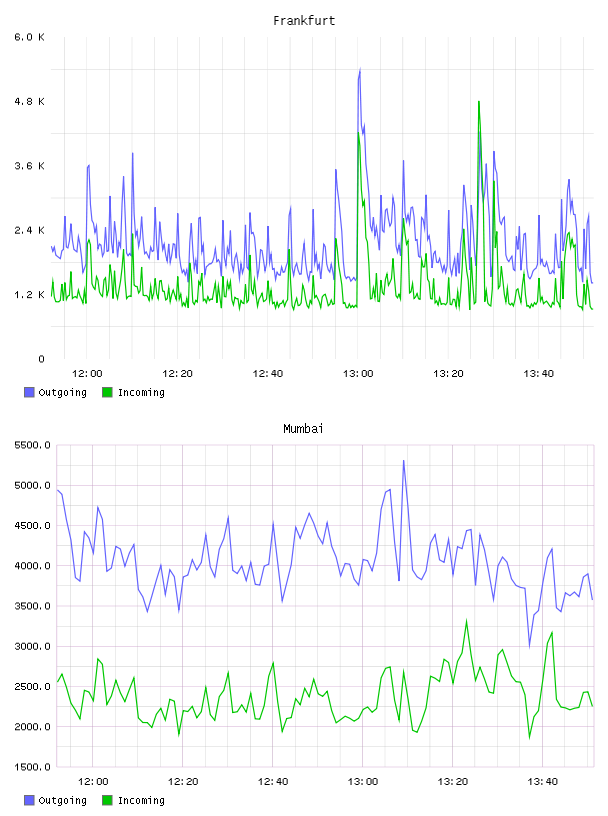This screenshot has height=816, width=608.
Task: Click the Frankfurt chart title
Action: (x=304, y=20)
